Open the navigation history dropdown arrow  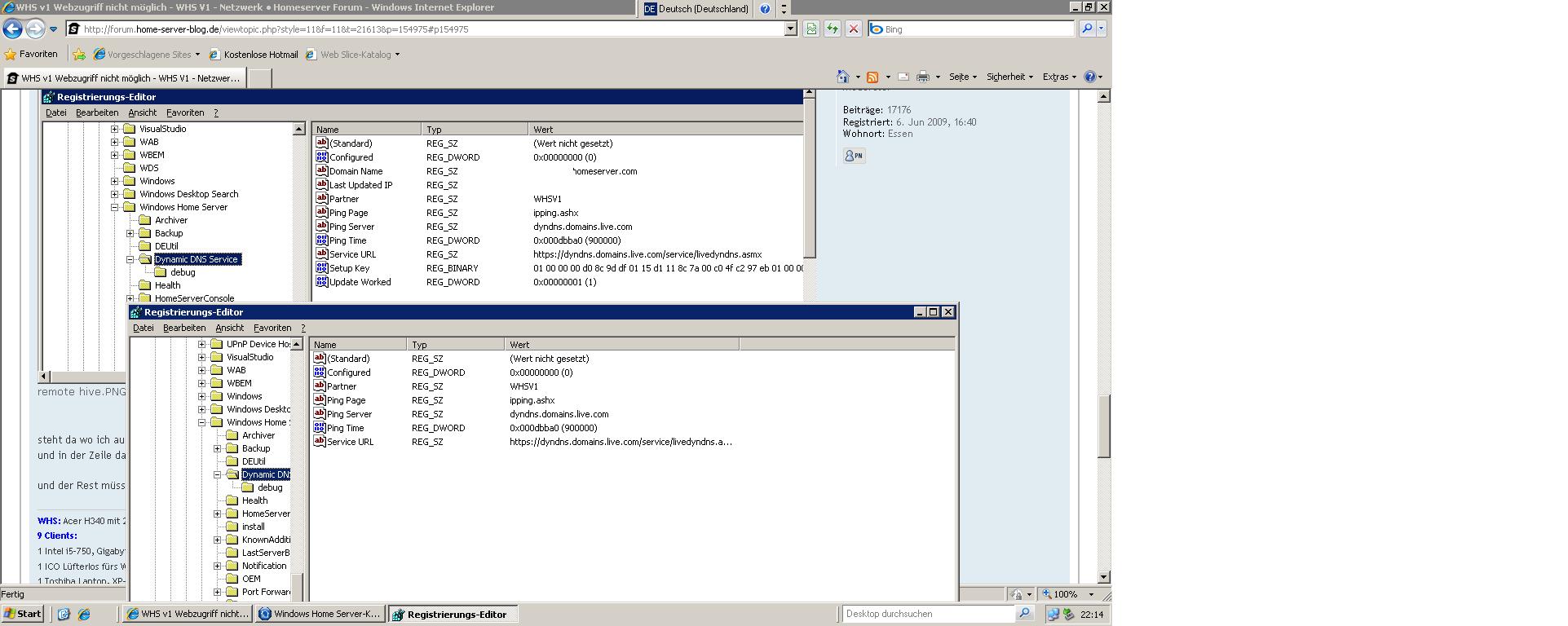coord(54,29)
